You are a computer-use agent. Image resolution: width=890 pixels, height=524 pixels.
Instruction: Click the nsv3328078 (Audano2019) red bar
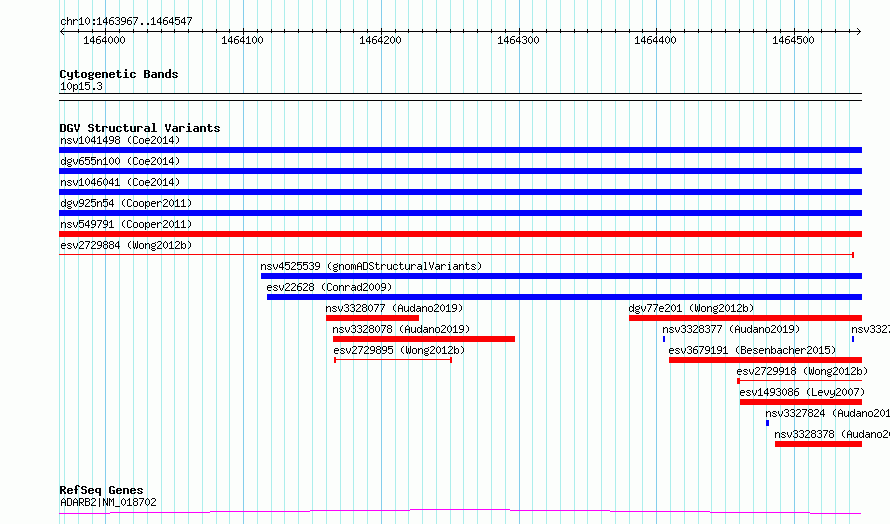click(424, 339)
